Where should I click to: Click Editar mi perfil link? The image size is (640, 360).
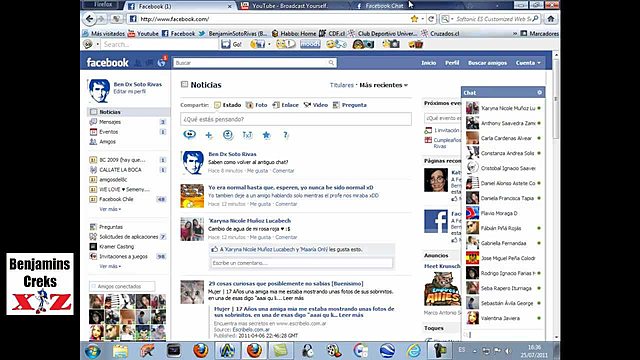coord(129,91)
